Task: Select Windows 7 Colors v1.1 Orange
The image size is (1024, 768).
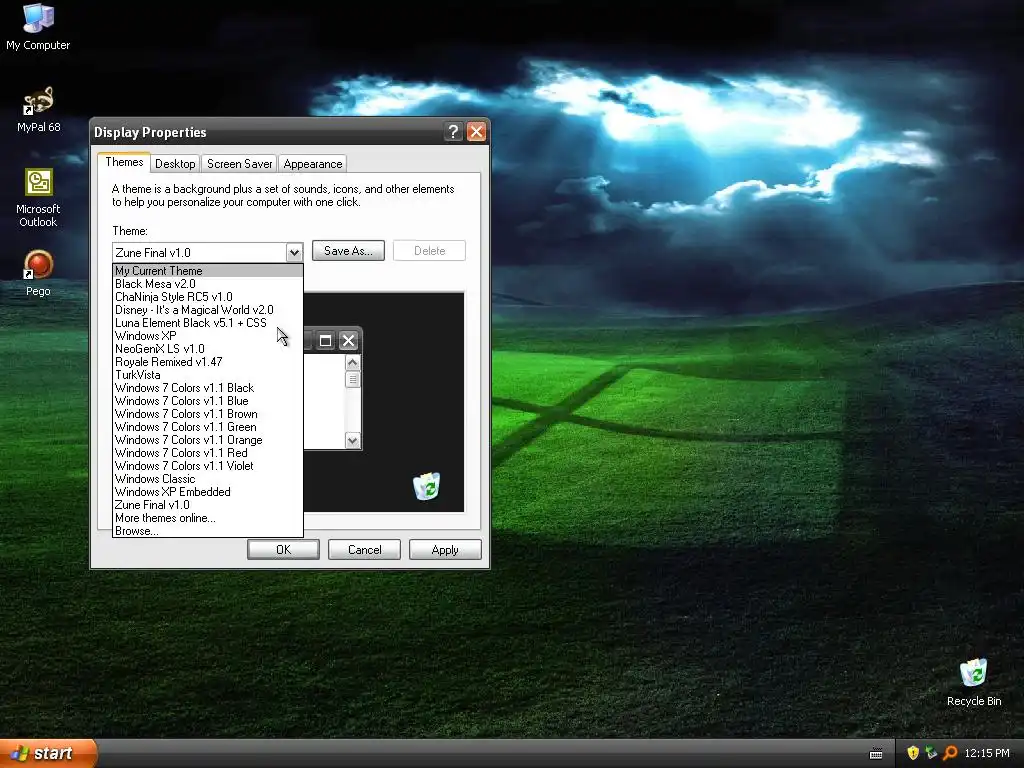Action: [x=208, y=440]
